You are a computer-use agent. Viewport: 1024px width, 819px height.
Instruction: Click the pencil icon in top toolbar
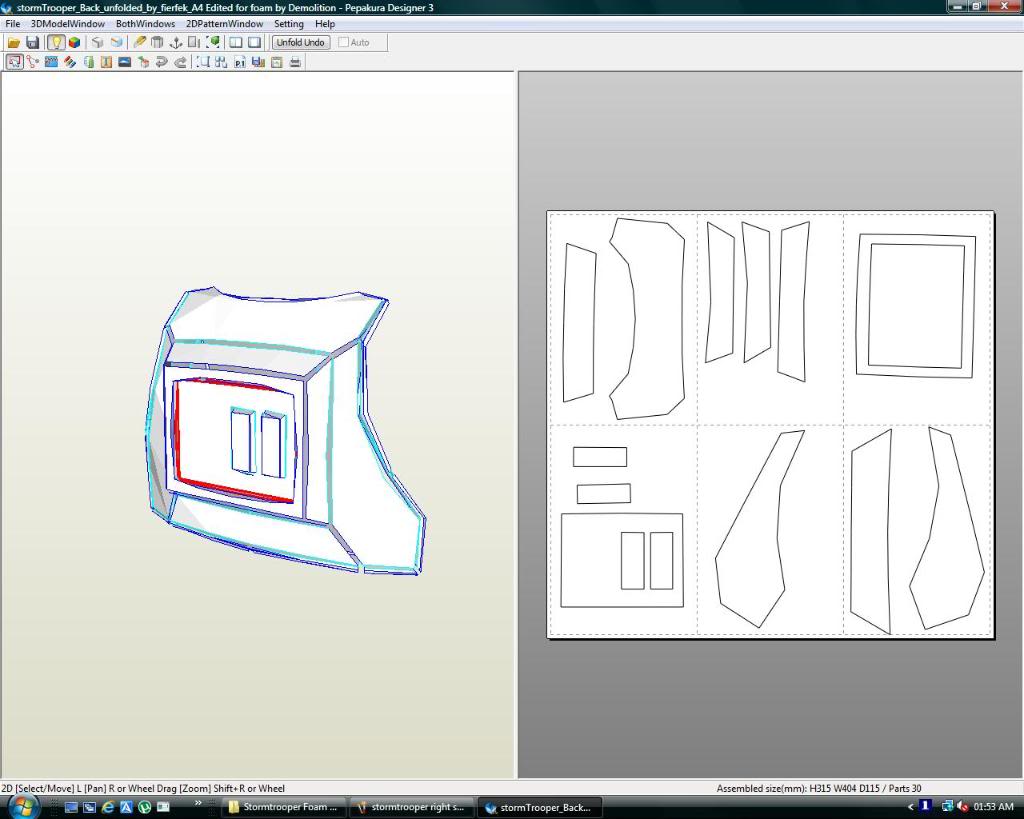(x=139, y=42)
